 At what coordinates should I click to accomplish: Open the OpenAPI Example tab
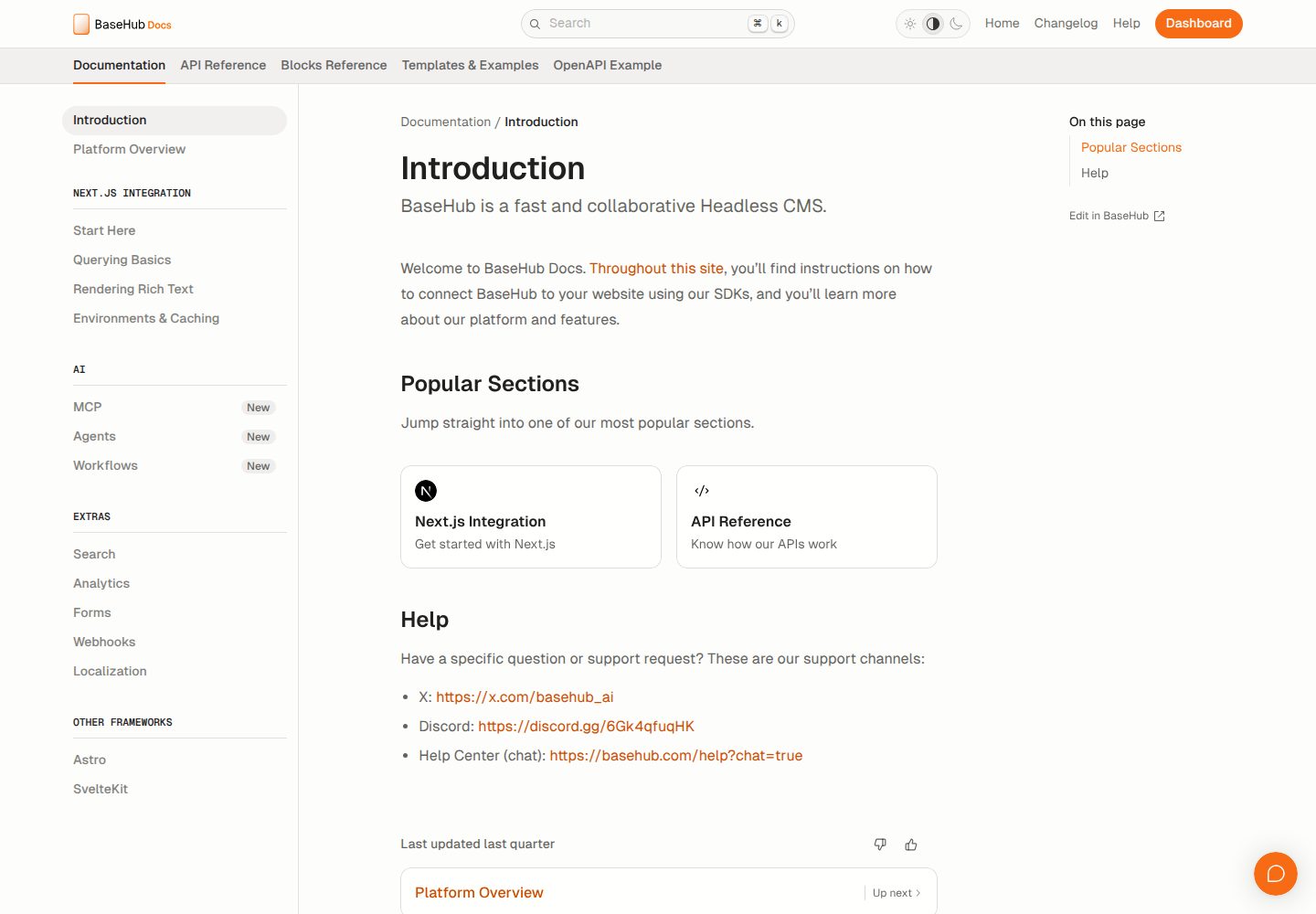coord(608,65)
